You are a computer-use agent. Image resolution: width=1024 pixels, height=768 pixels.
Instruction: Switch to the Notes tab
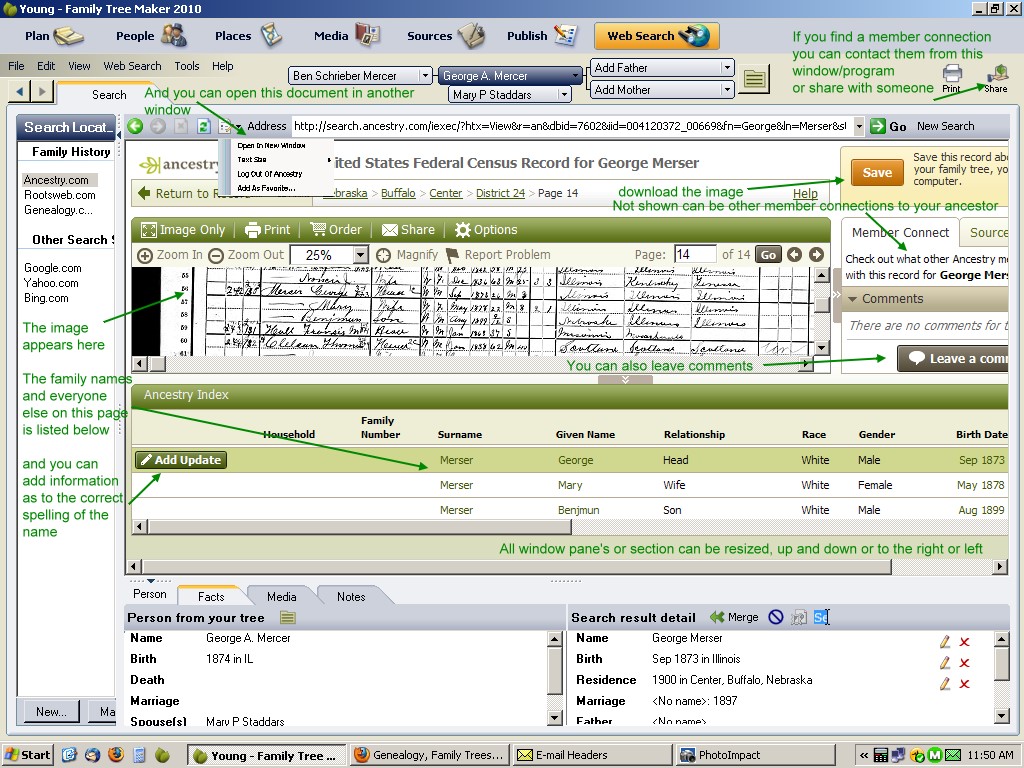(351, 596)
